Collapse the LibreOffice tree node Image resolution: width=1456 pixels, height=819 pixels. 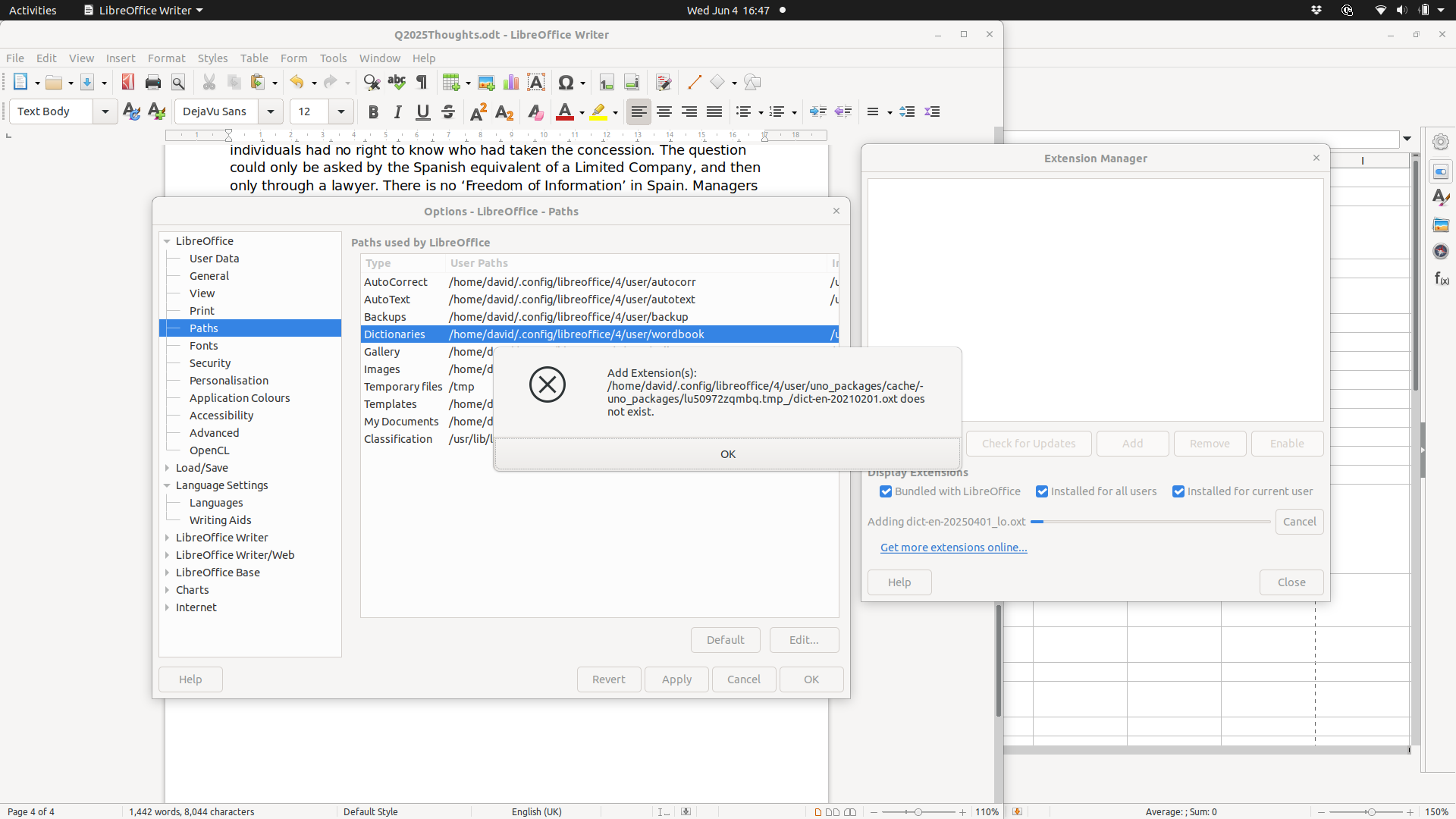[167, 241]
